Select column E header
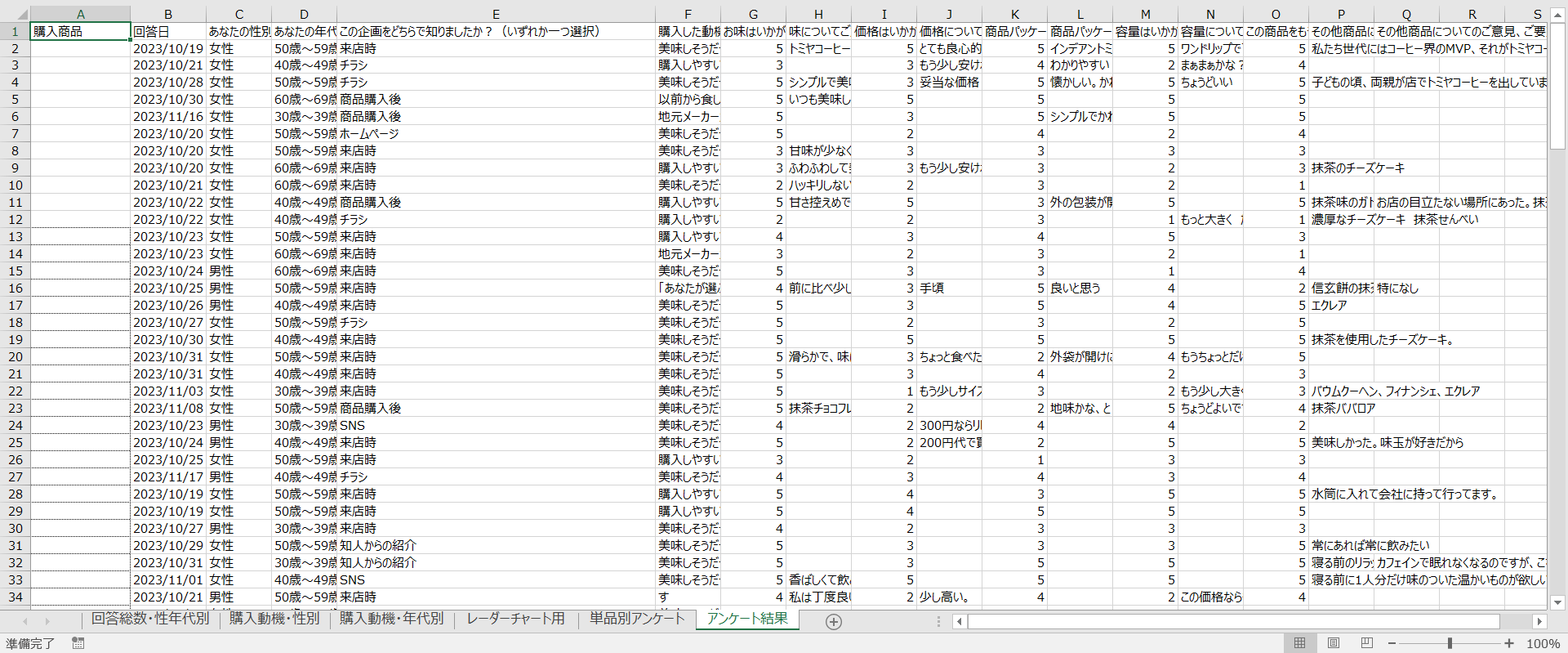This screenshot has height=653, width=1568. click(496, 15)
